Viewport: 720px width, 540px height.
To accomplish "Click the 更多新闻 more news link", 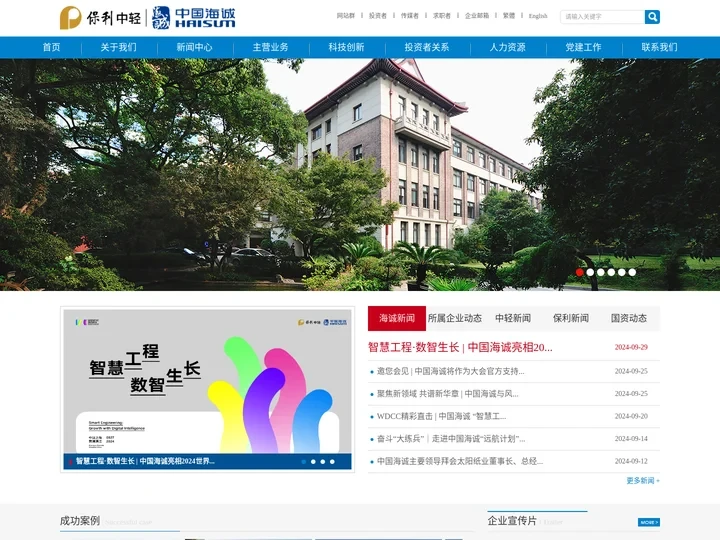I will click(643, 481).
